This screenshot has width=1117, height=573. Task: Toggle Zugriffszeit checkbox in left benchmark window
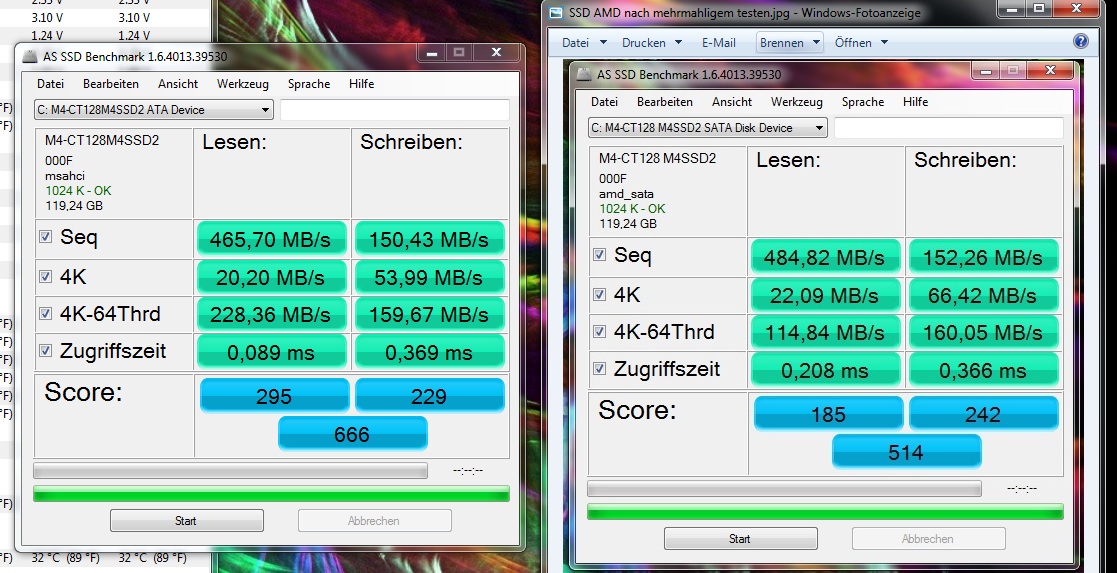pyautogui.click(x=45, y=351)
